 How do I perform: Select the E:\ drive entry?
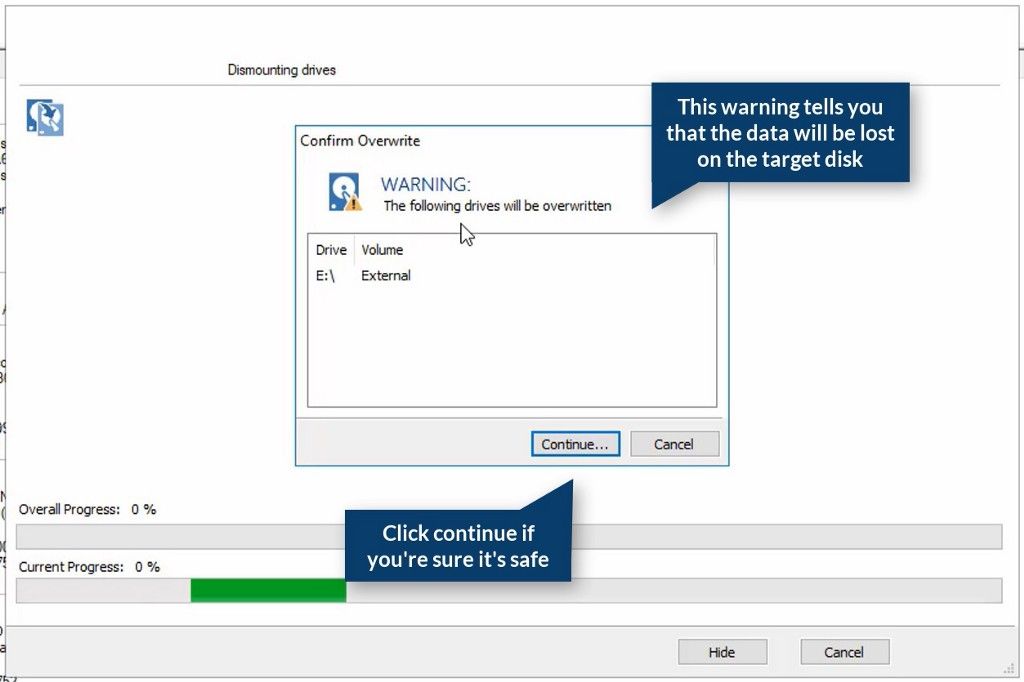325,276
